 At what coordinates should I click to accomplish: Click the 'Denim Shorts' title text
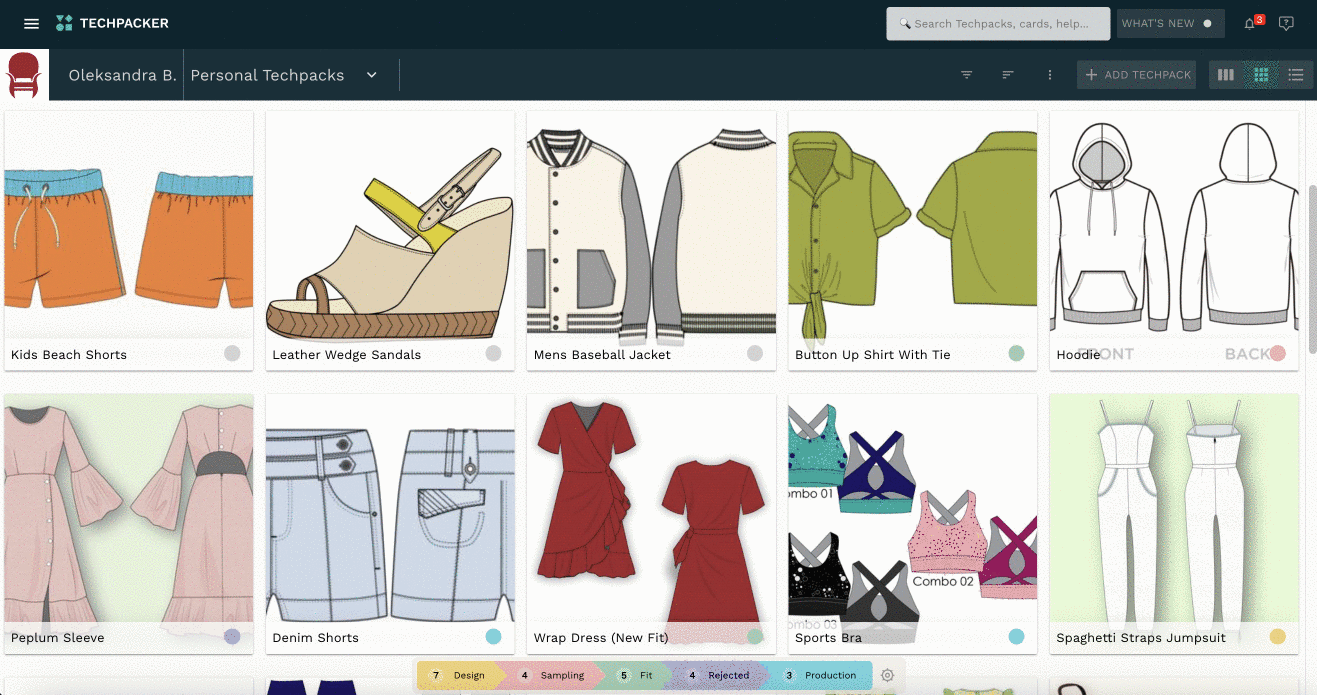click(316, 638)
